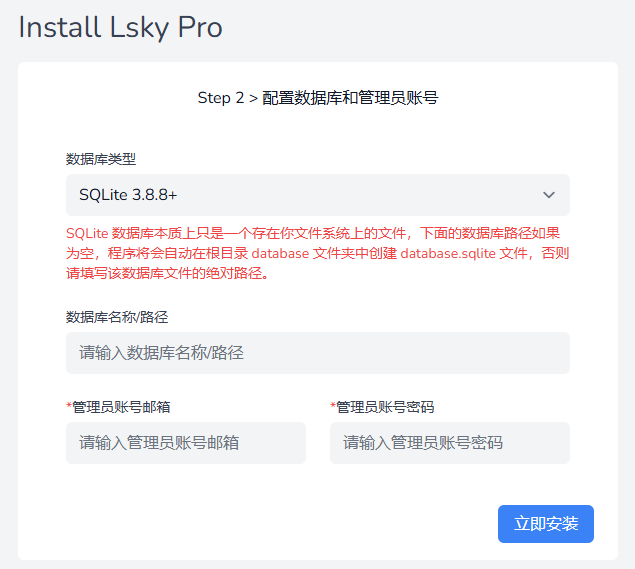Open the 数据库类型 dropdown showing SQLite 3.8.8+
This screenshot has width=635, height=569.
point(317,195)
